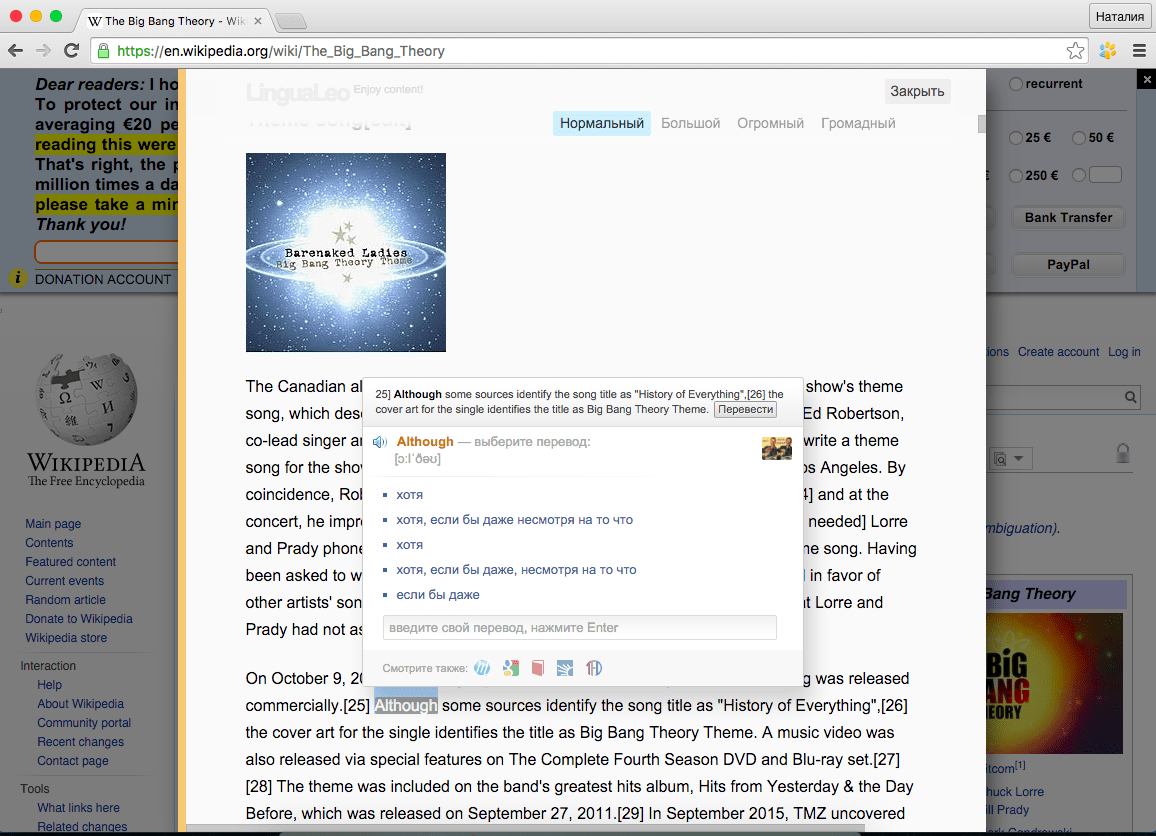This screenshot has height=836, width=1156.
Task: Click the Закрыть button
Action: pyautogui.click(x=917, y=91)
